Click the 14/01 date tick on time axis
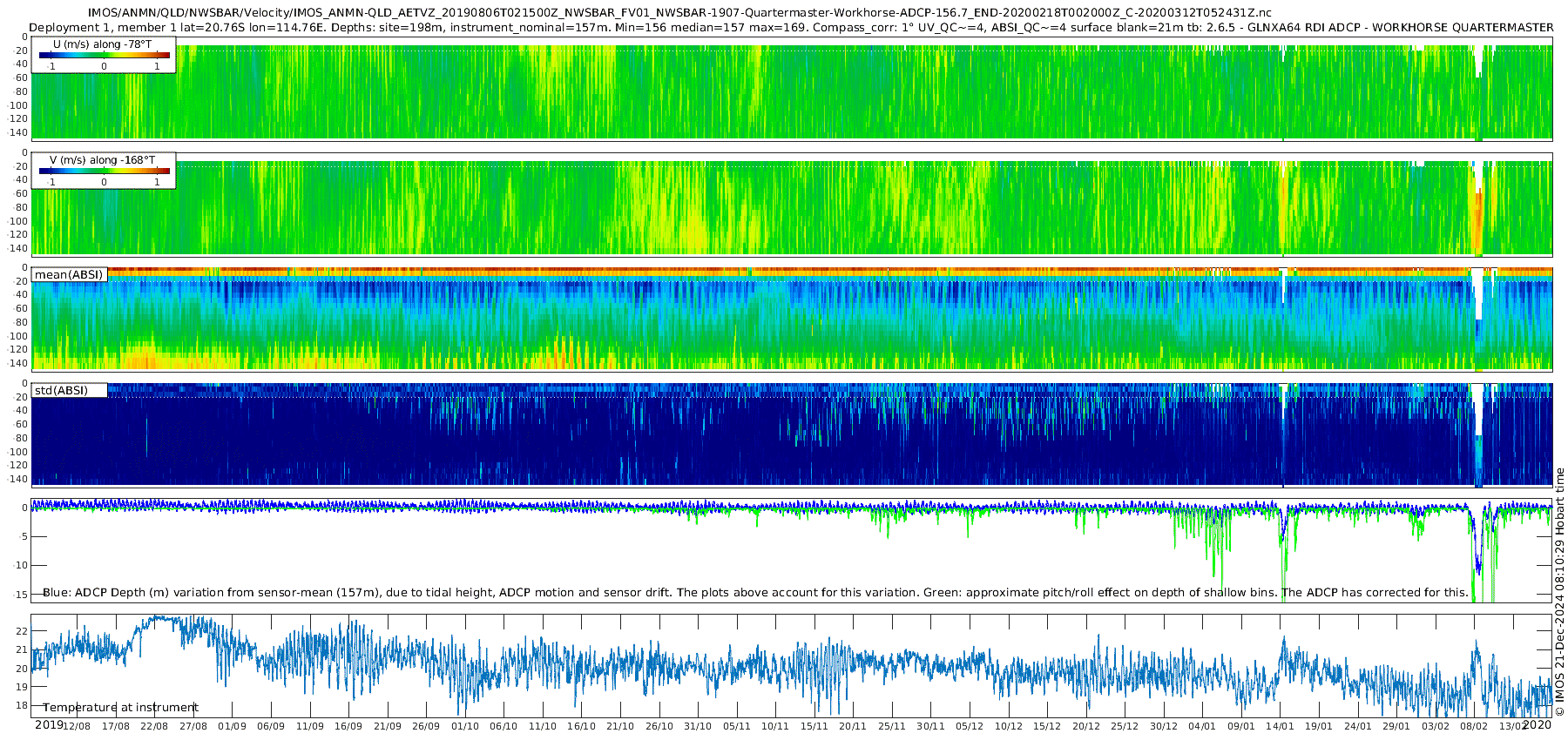This screenshot has height=740, width=1568. pyautogui.click(x=1280, y=726)
